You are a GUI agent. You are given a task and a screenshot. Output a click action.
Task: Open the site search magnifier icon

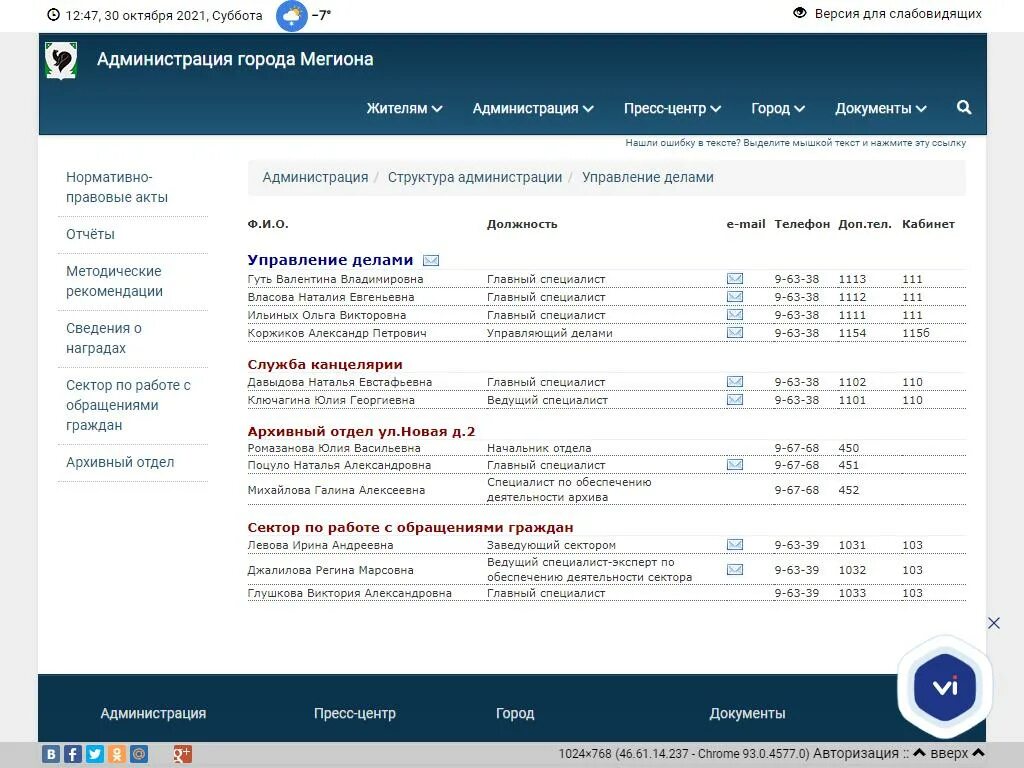point(964,108)
